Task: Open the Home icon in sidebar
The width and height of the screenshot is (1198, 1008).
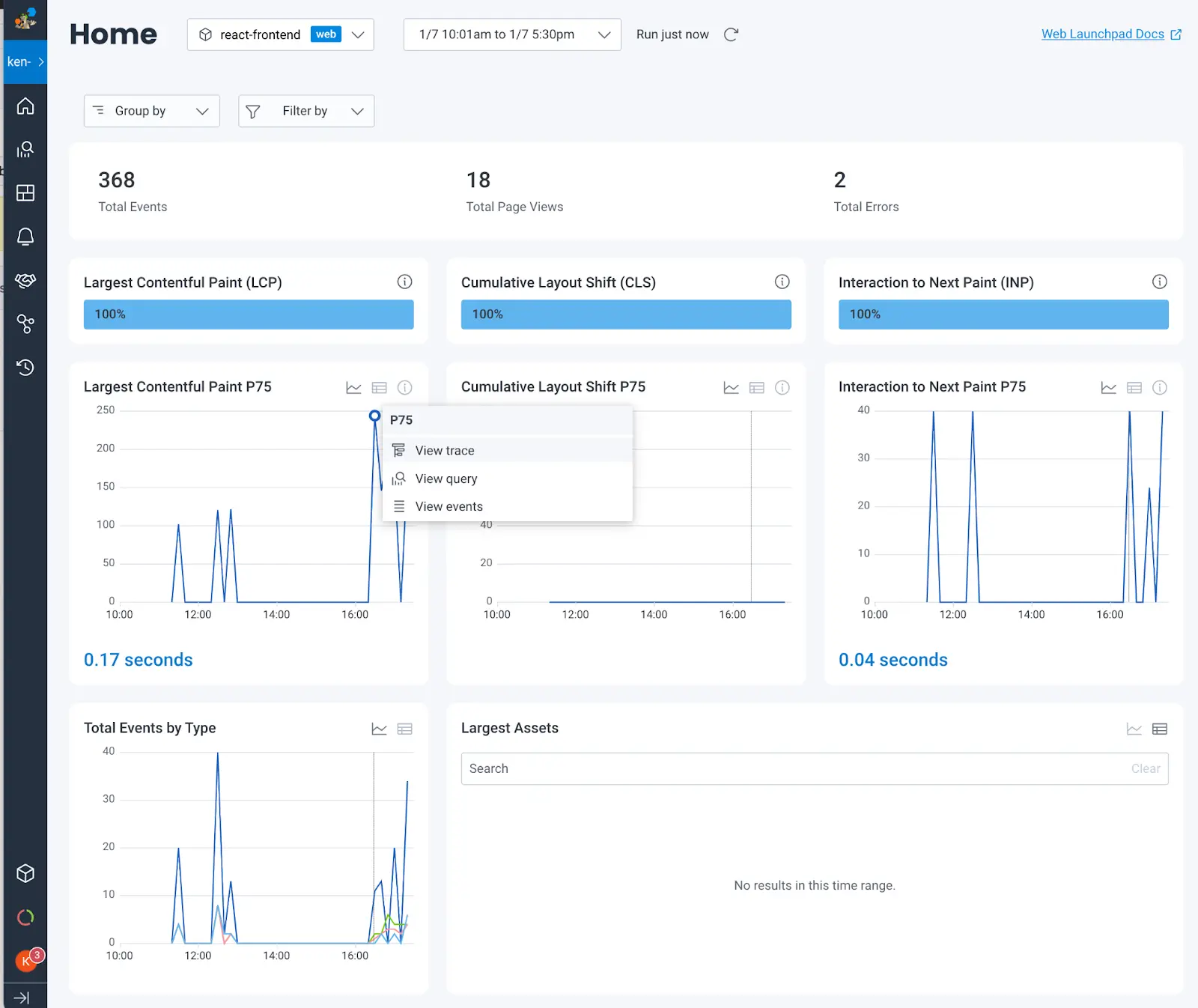Action: click(25, 106)
